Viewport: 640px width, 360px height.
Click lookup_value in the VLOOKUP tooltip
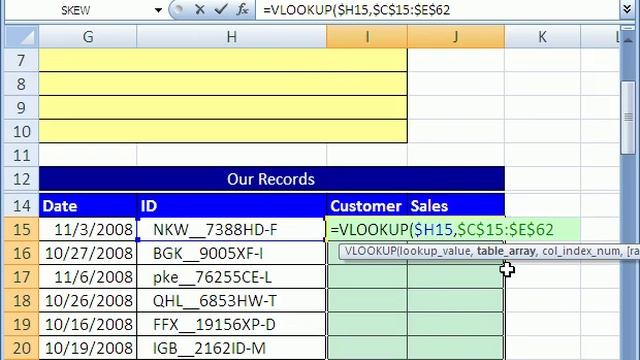(x=436, y=251)
